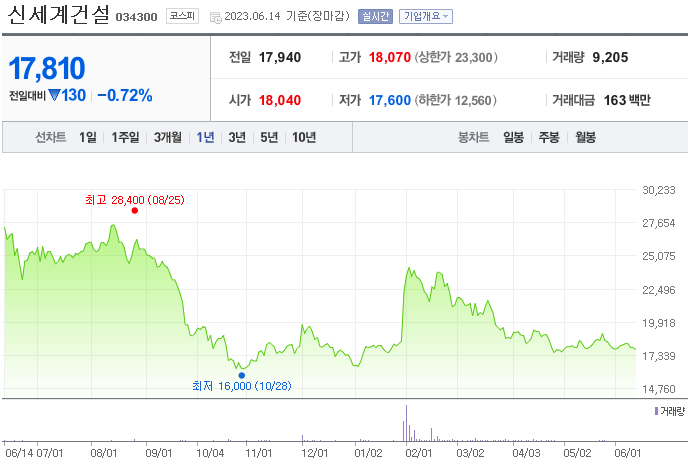The width and height of the screenshot is (688, 466).
Task: Click the -0.72% change rate
Action: click(125, 95)
